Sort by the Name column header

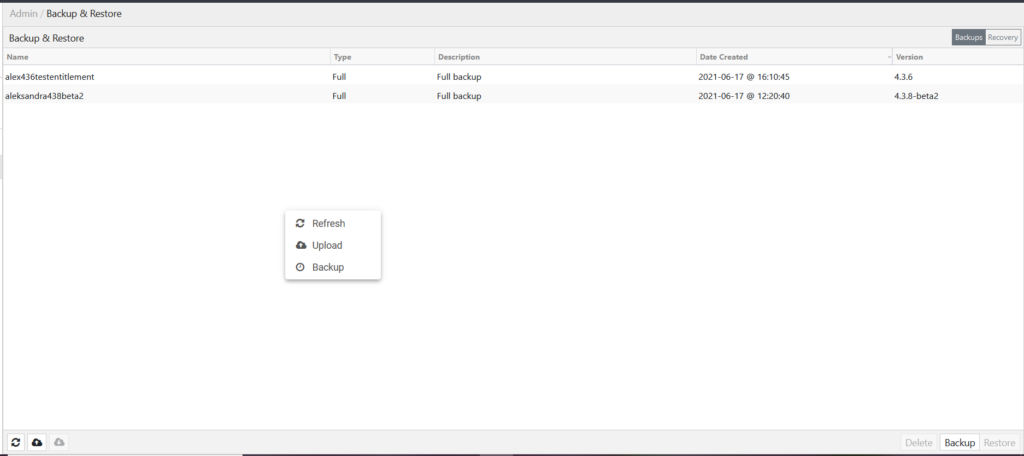coord(167,57)
